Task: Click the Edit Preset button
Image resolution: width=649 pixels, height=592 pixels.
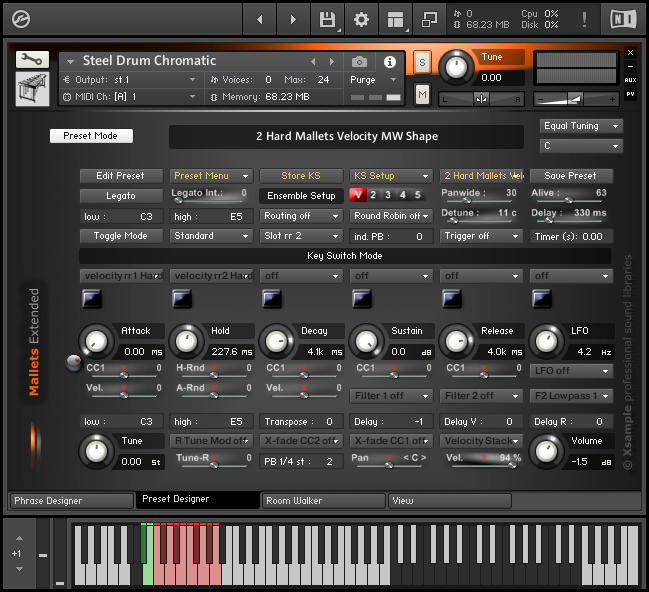Action: point(120,176)
